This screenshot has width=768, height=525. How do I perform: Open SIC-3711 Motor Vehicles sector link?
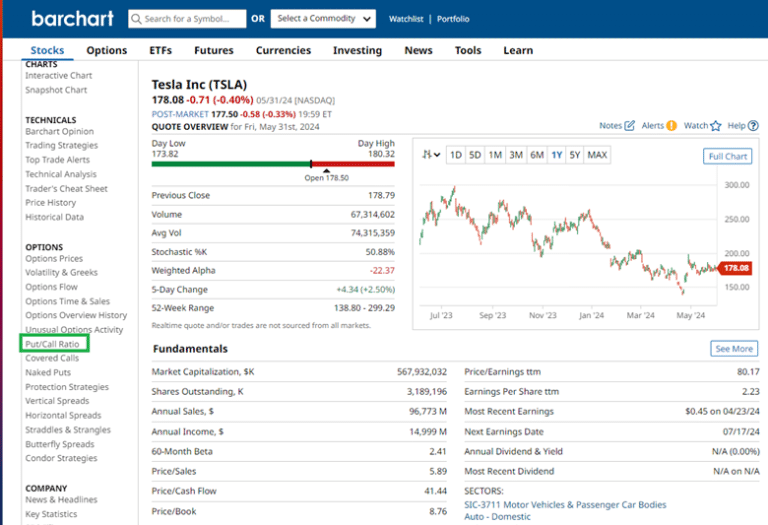(x=565, y=505)
